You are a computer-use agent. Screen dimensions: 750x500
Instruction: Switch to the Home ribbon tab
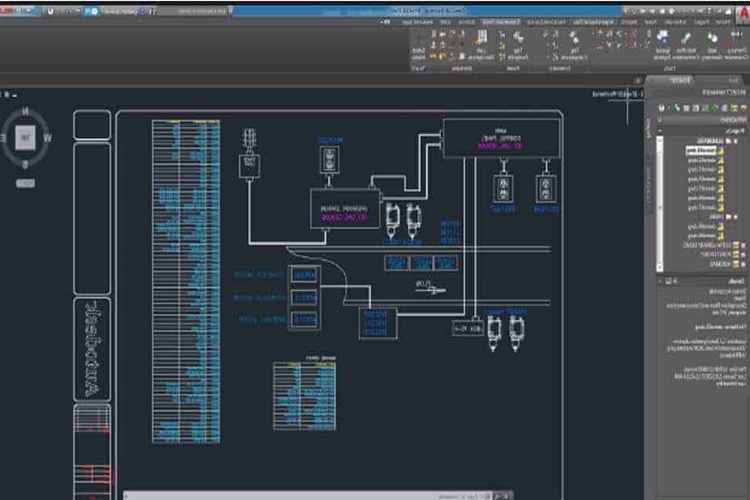pos(723,22)
